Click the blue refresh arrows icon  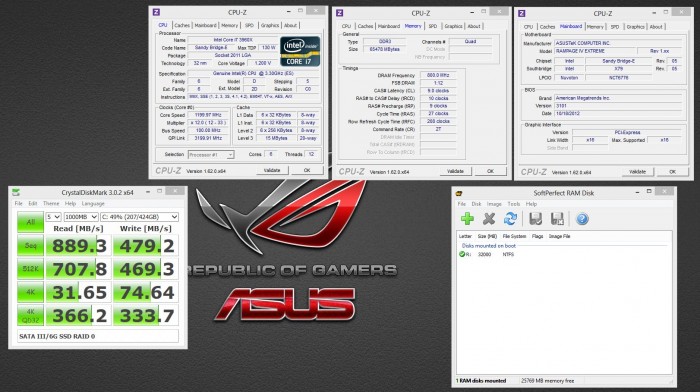(510, 219)
